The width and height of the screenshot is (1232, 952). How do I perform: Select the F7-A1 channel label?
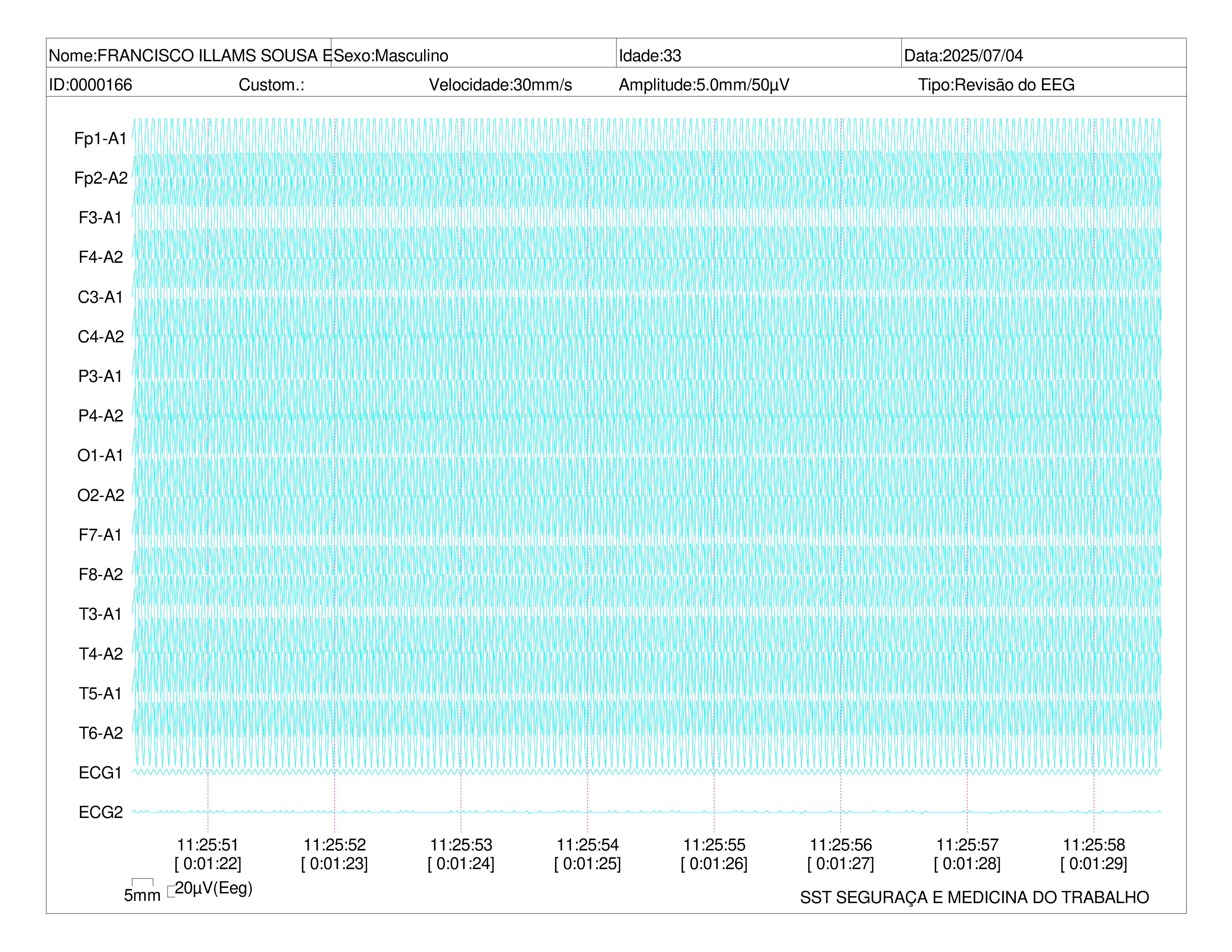tap(100, 535)
